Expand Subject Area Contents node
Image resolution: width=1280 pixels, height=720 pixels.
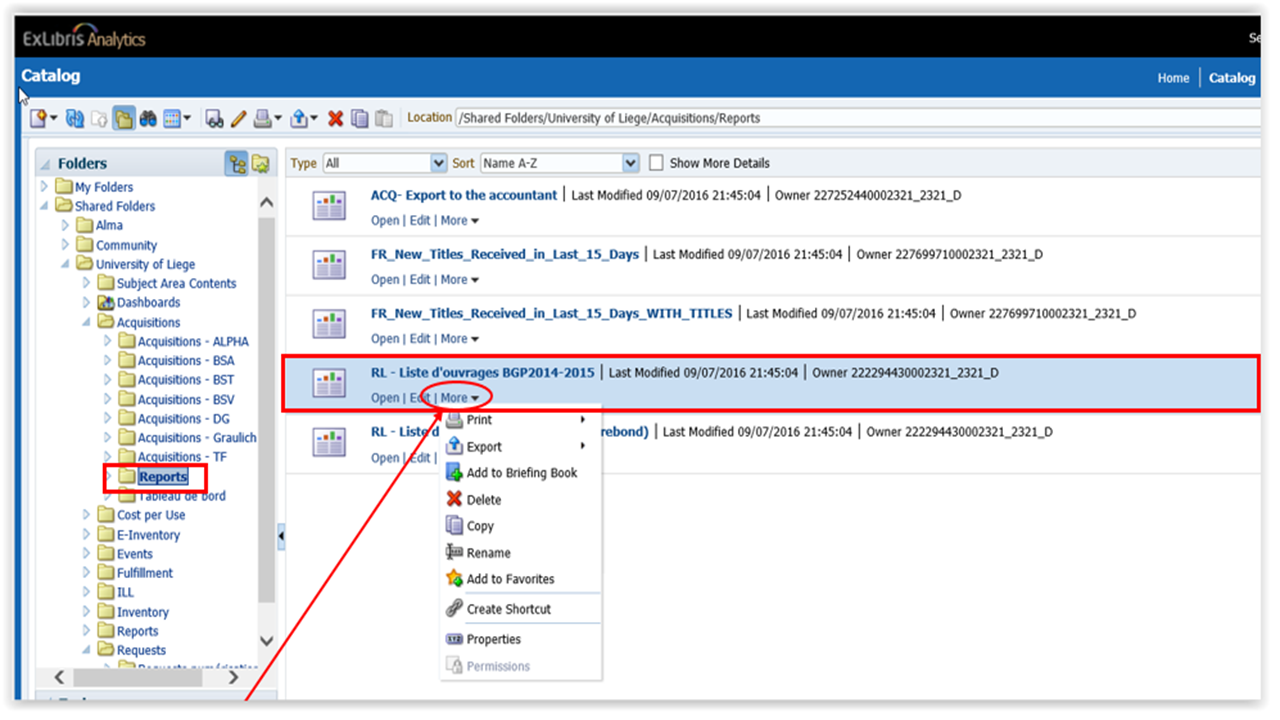click(x=86, y=283)
